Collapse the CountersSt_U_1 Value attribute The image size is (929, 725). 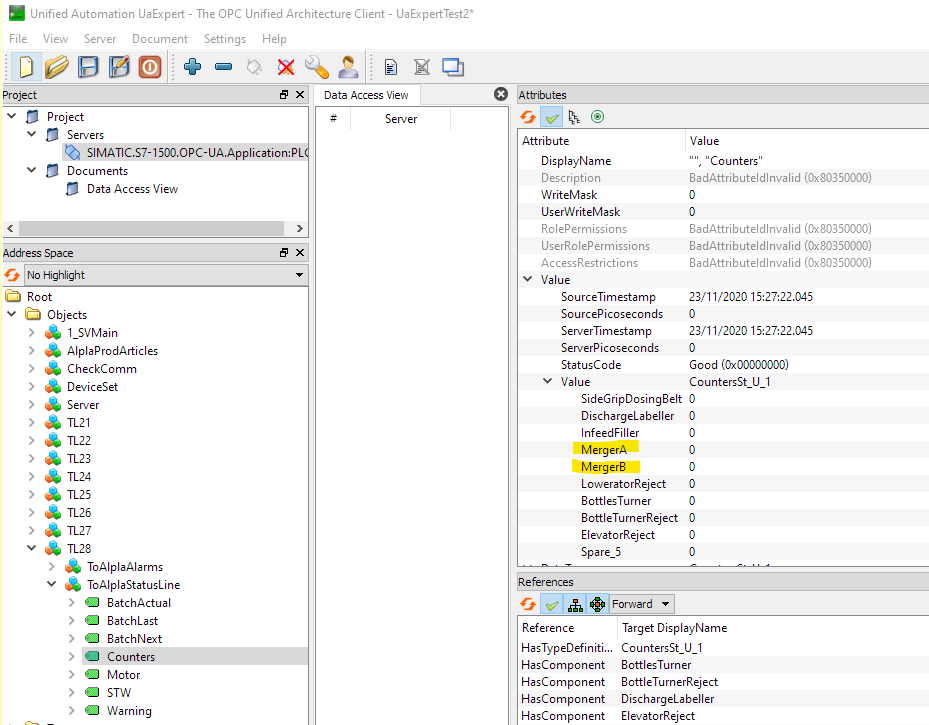547,381
